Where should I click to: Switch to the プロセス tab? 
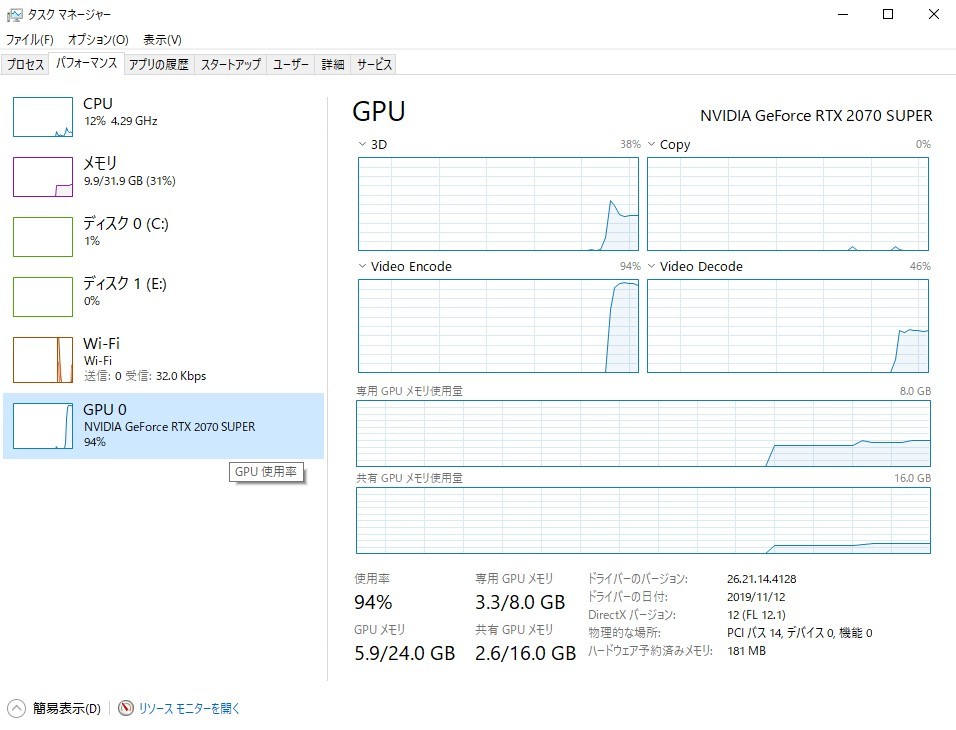[26, 64]
